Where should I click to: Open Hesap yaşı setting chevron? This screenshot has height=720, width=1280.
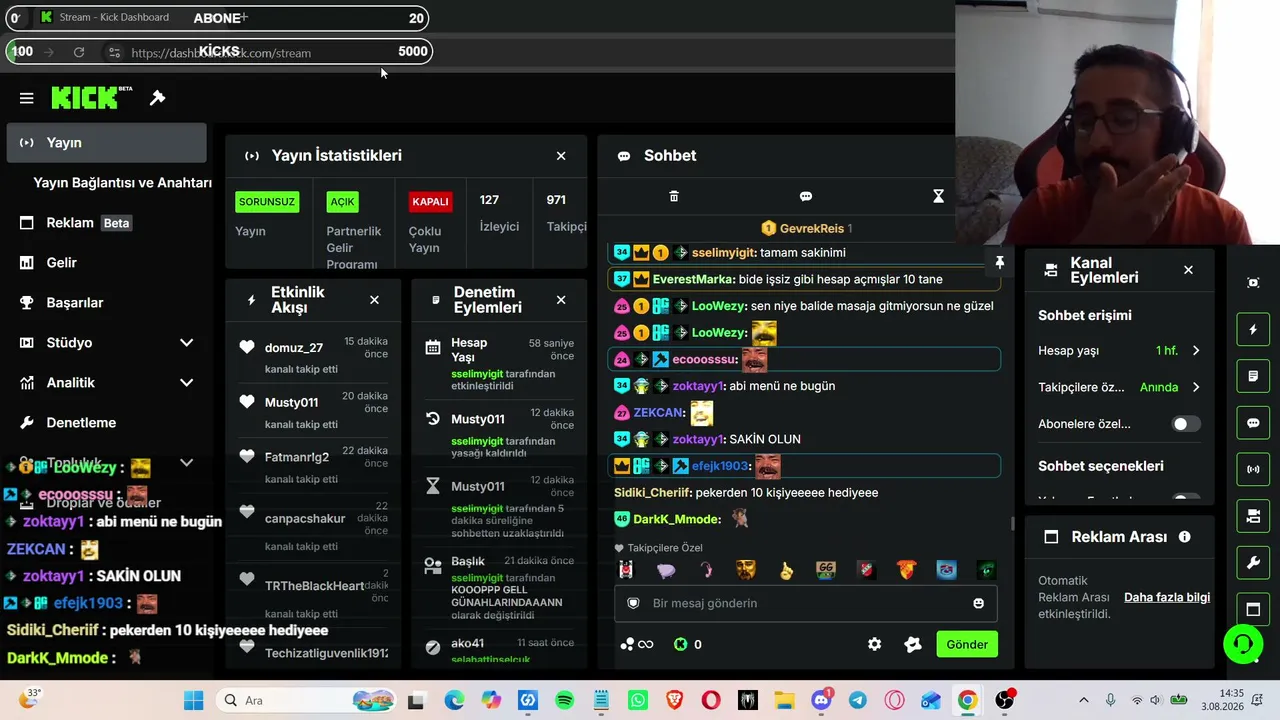point(1196,351)
